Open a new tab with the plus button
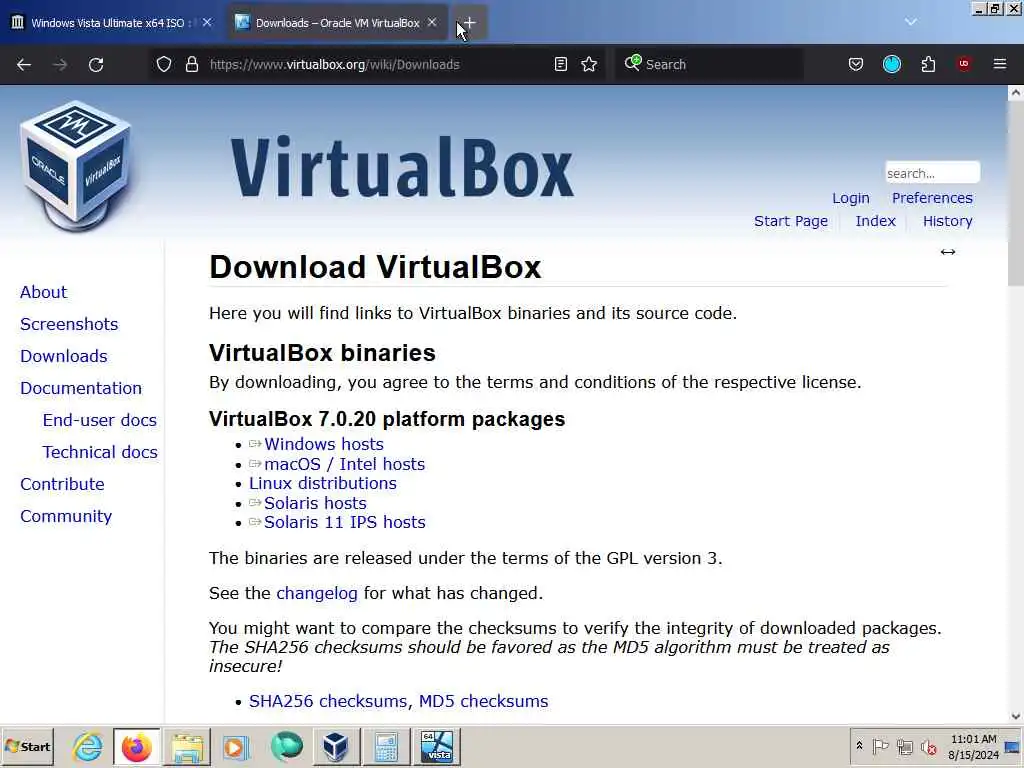Image resolution: width=1024 pixels, height=768 pixels. (470, 23)
